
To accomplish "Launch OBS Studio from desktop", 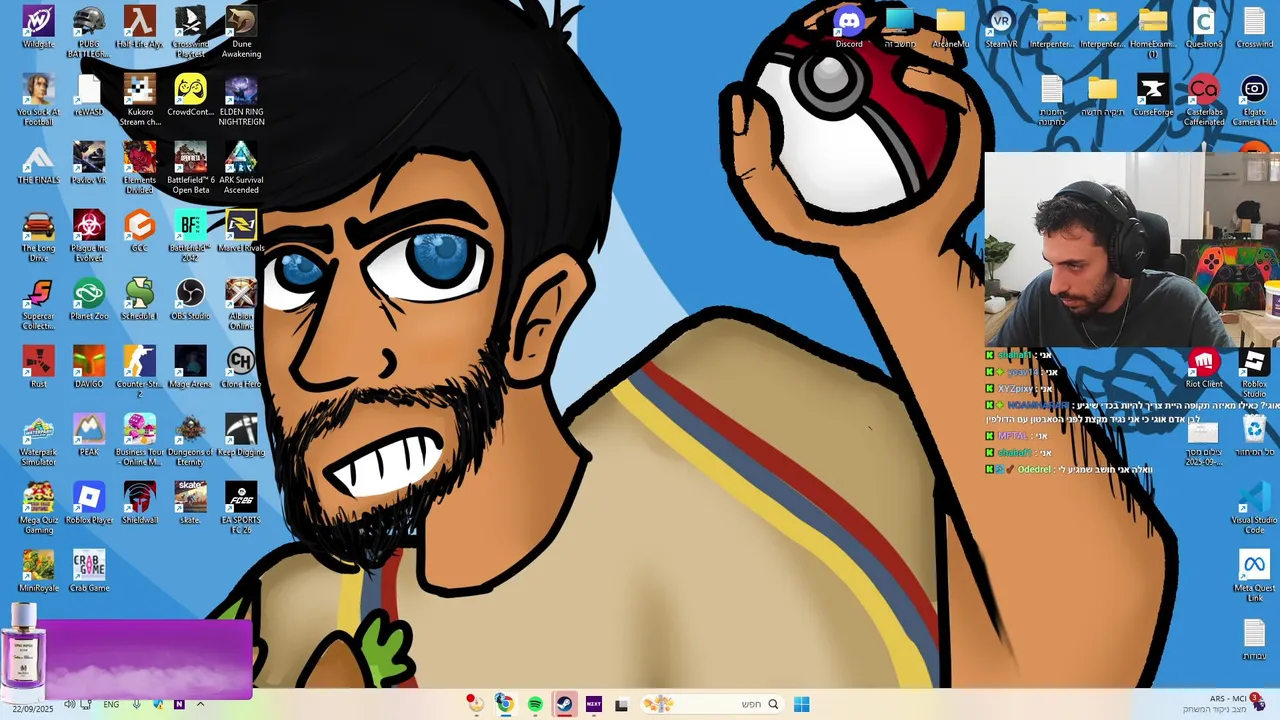I will 190,299.
